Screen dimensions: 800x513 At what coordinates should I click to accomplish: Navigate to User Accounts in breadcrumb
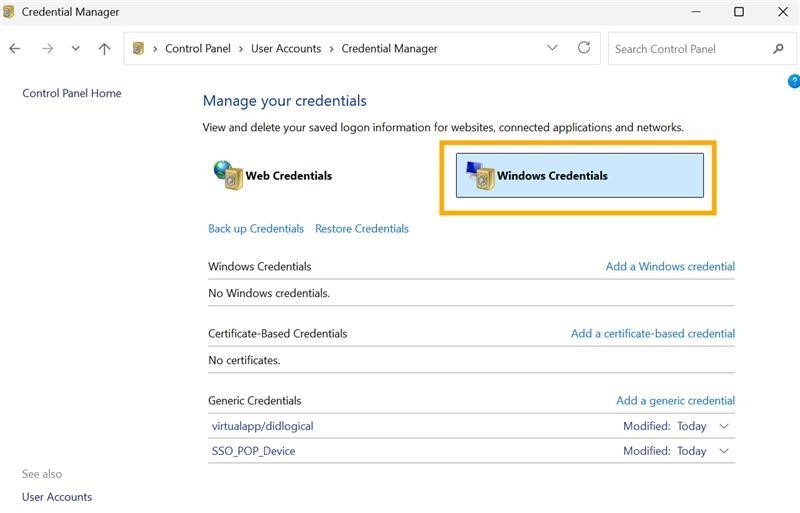(286, 48)
